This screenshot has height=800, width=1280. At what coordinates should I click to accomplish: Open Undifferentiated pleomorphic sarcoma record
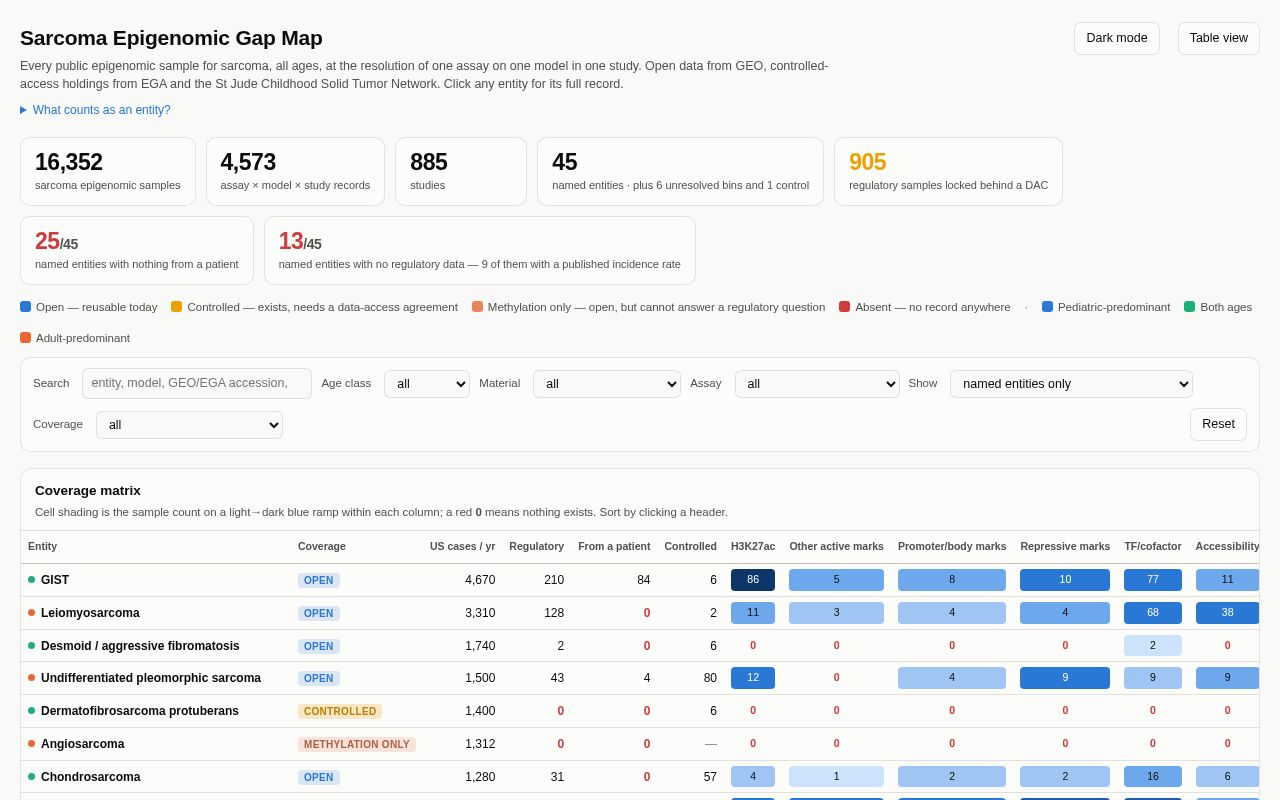pos(151,678)
